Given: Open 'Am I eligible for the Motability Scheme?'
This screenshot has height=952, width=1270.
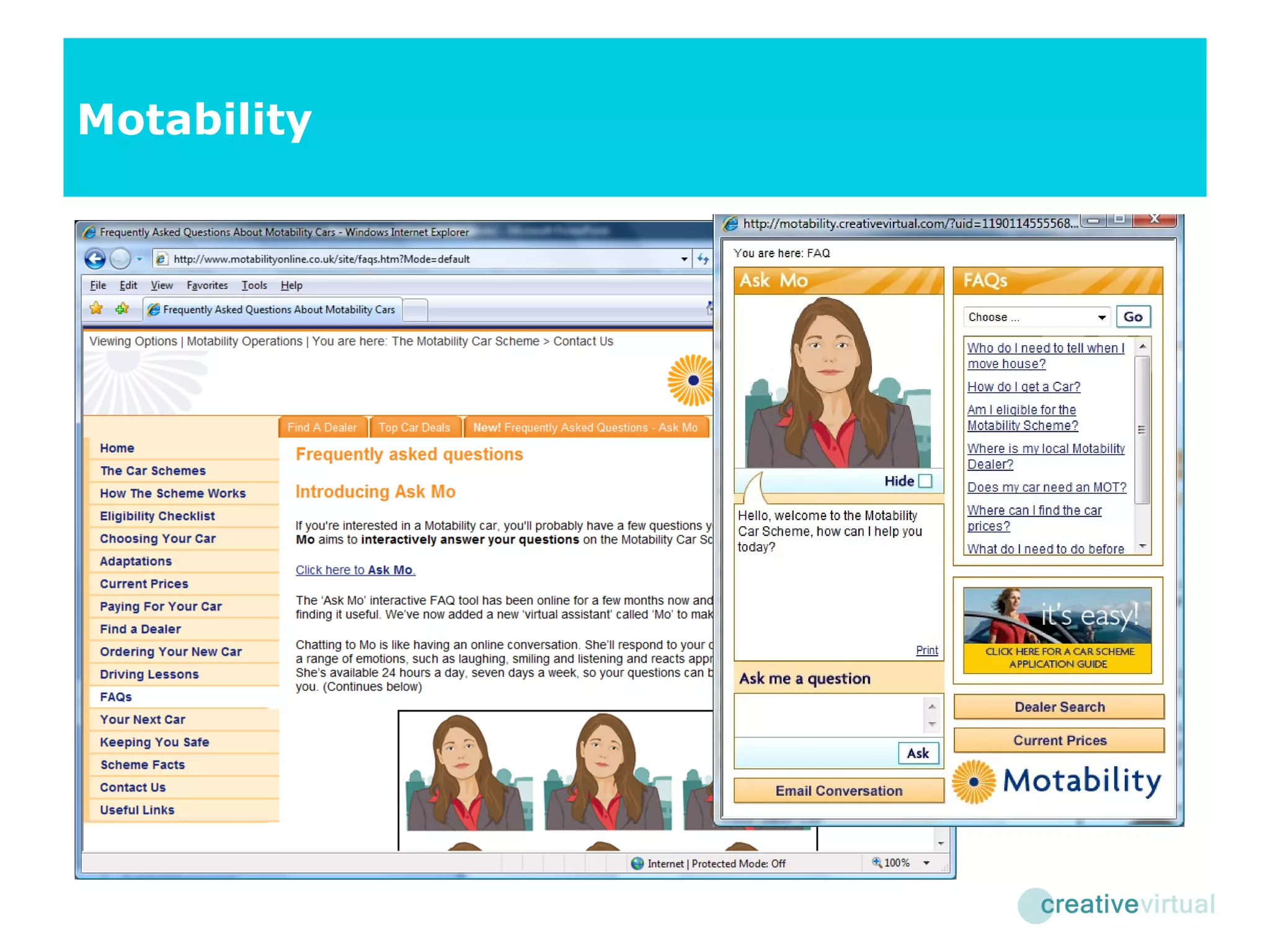Looking at the screenshot, I should pos(1023,417).
